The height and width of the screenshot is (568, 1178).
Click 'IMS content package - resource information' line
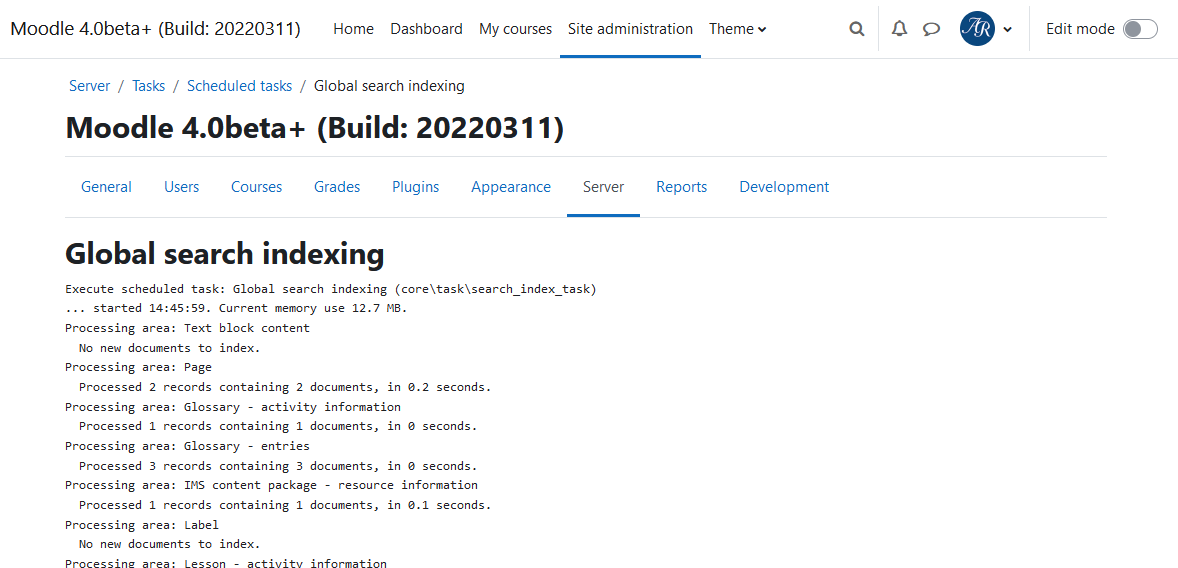click(x=271, y=485)
